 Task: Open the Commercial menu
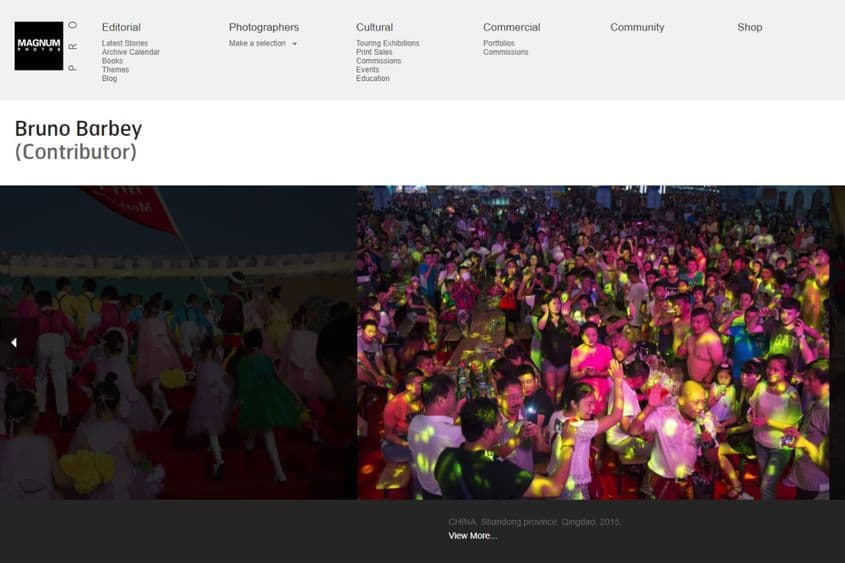pyautogui.click(x=511, y=27)
